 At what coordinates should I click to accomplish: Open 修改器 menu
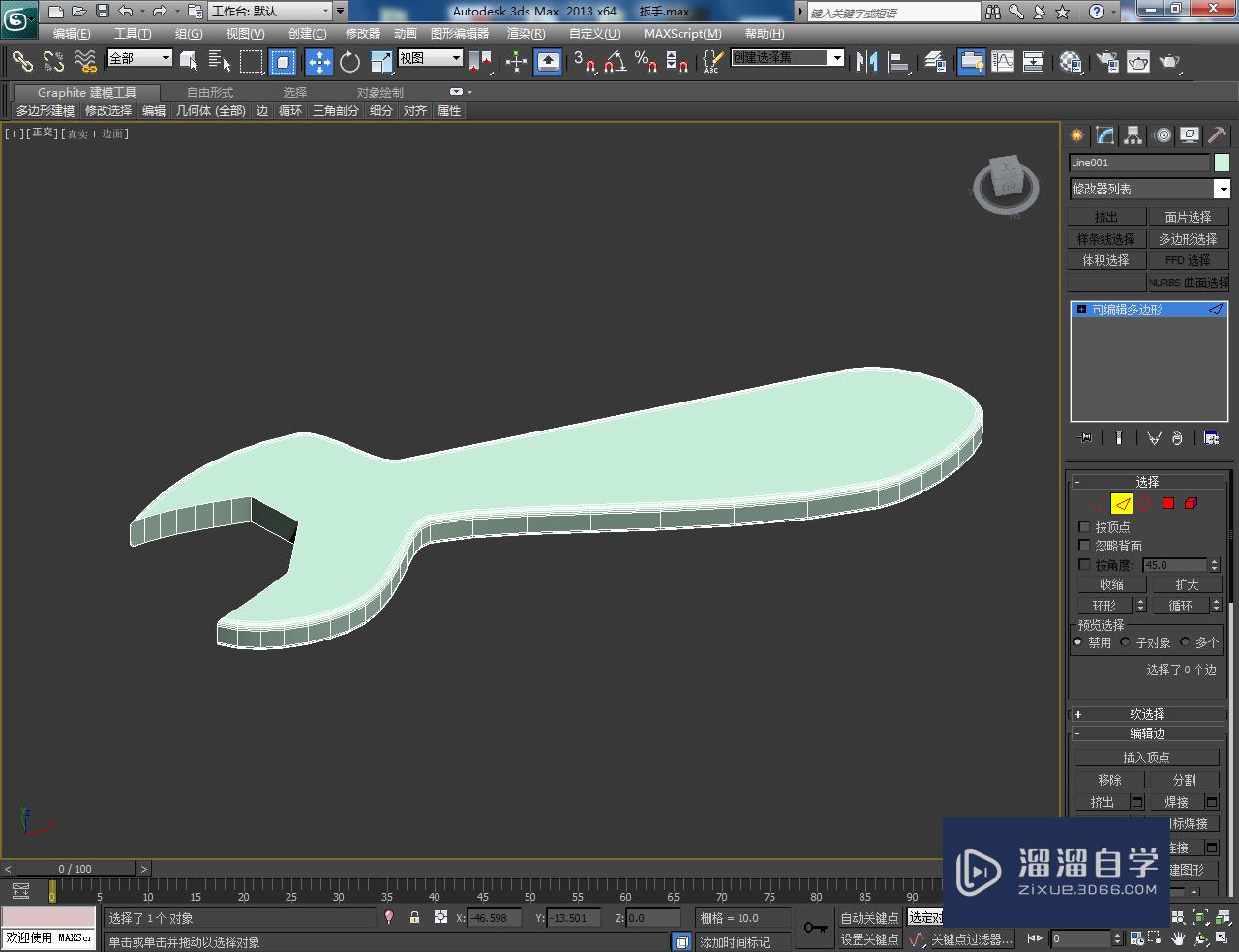click(x=363, y=34)
